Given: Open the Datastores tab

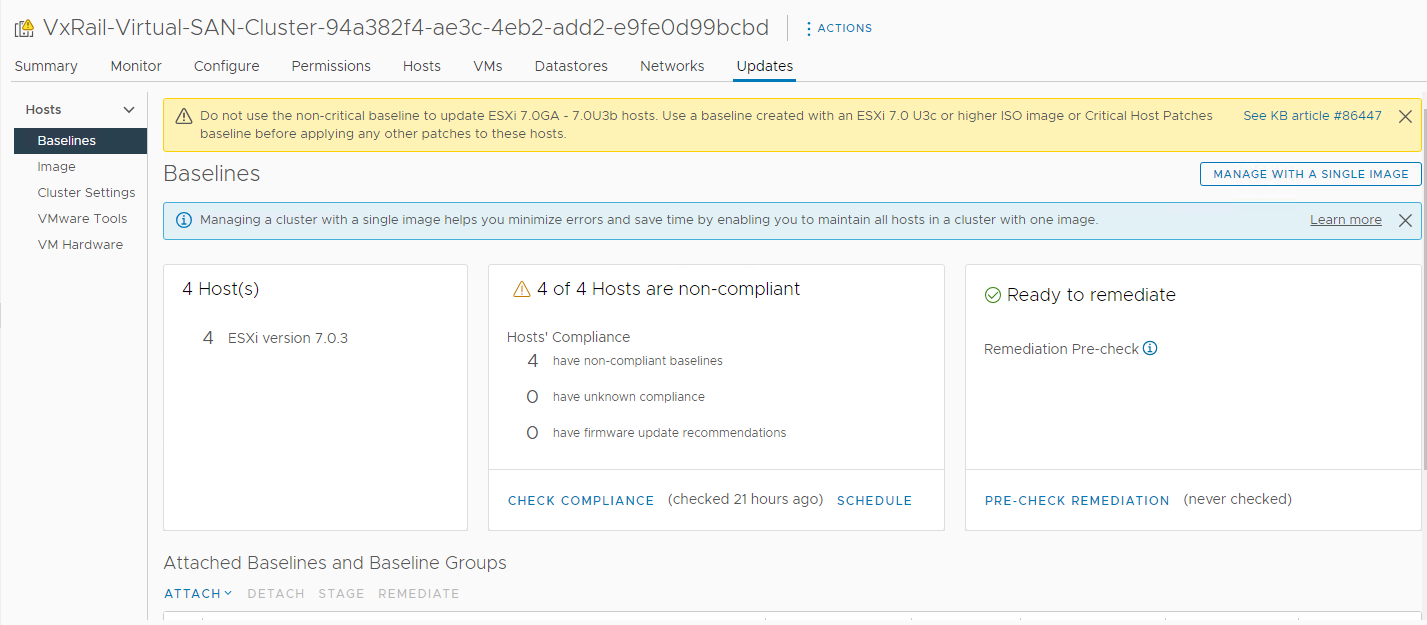Looking at the screenshot, I should pos(571,66).
